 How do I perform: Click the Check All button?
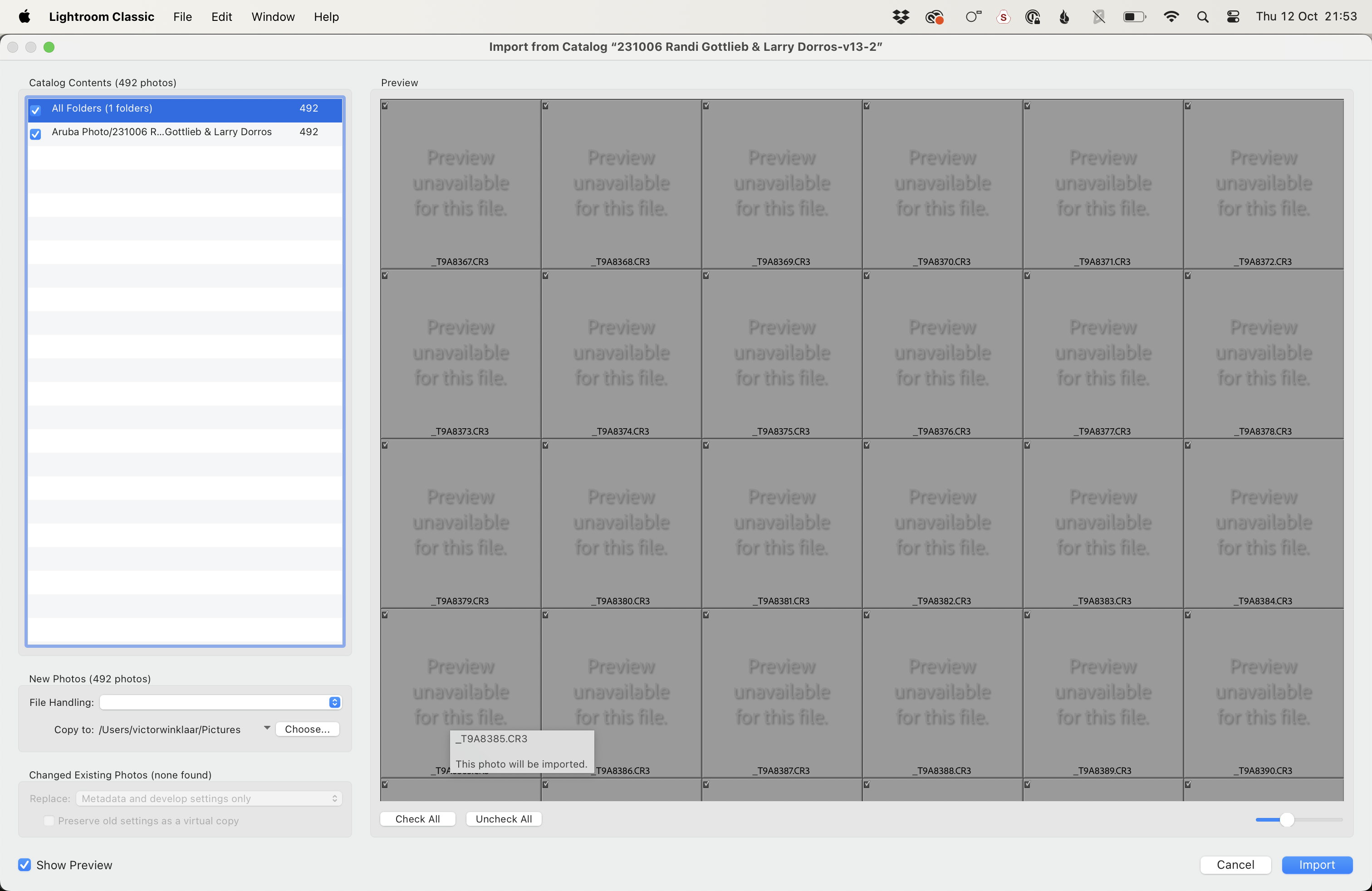click(417, 818)
